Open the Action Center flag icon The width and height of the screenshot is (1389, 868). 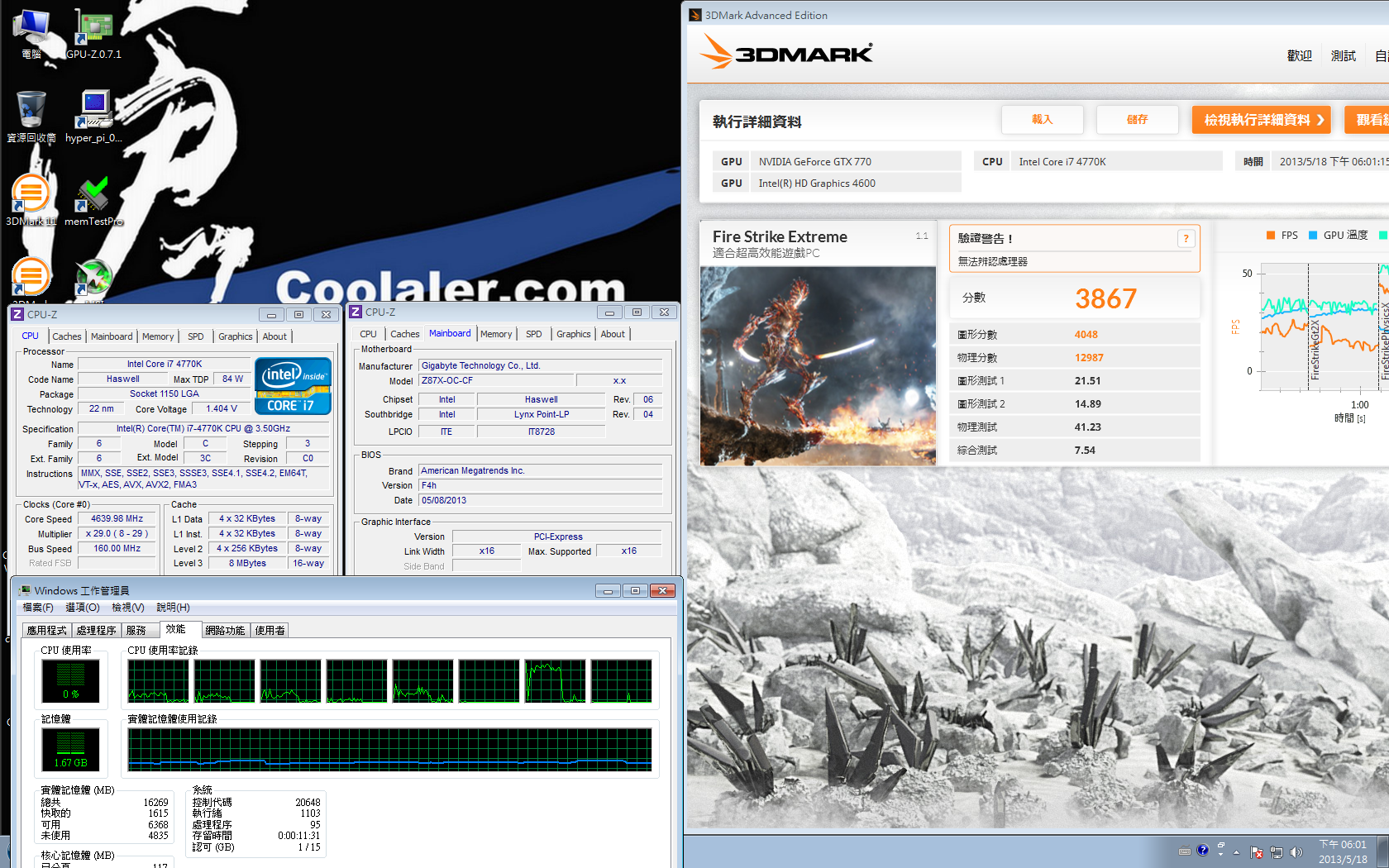pyautogui.click(x=1257, y=852)
